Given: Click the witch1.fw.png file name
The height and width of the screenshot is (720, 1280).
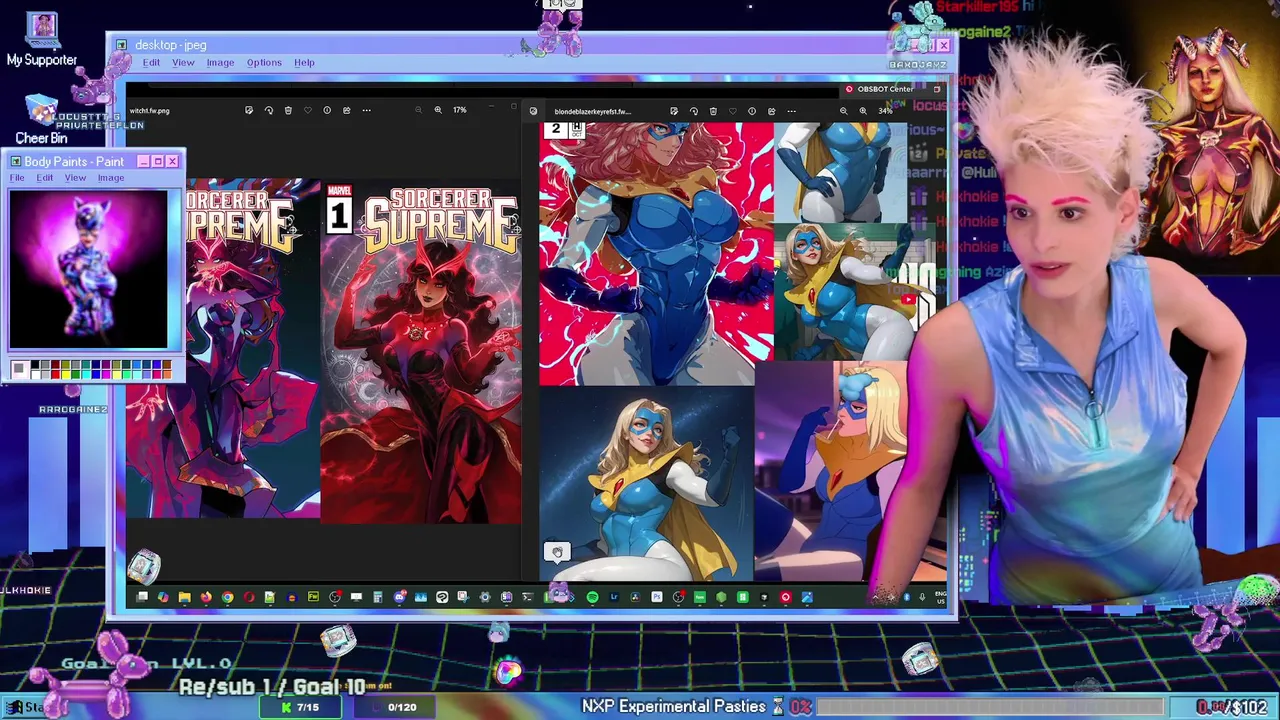Looking at the screenshot, I should tap(150, 110).
